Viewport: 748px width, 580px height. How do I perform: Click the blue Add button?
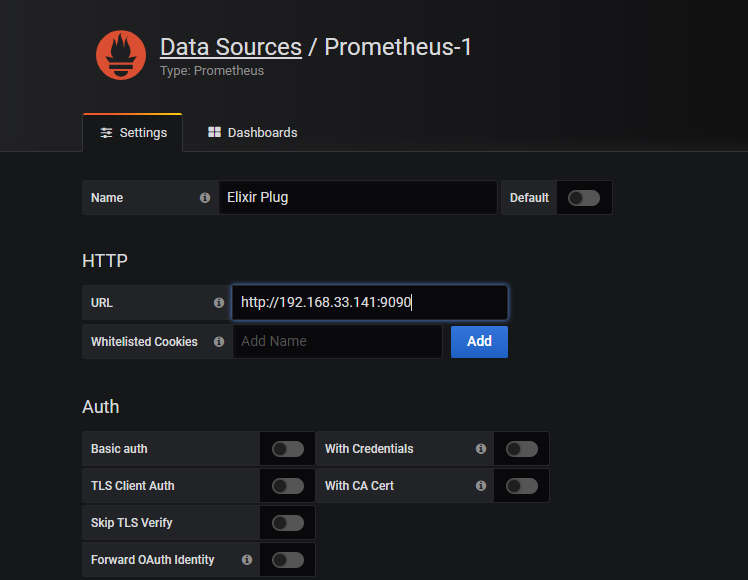479,342
